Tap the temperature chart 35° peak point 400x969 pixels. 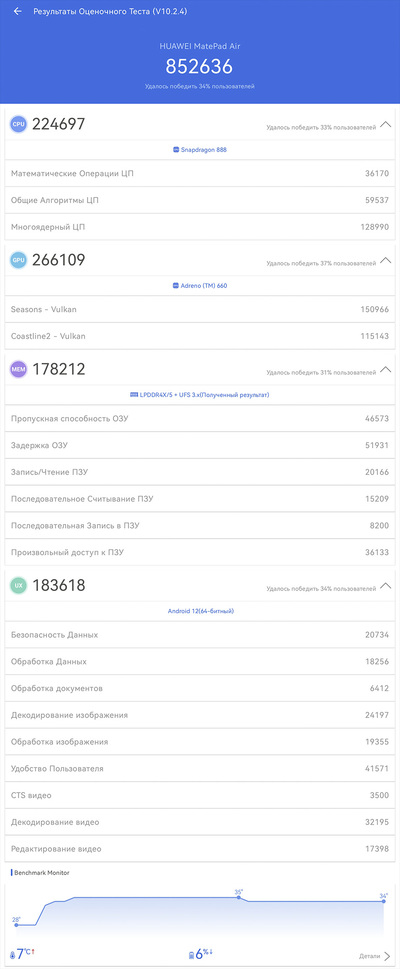point(239,897)
